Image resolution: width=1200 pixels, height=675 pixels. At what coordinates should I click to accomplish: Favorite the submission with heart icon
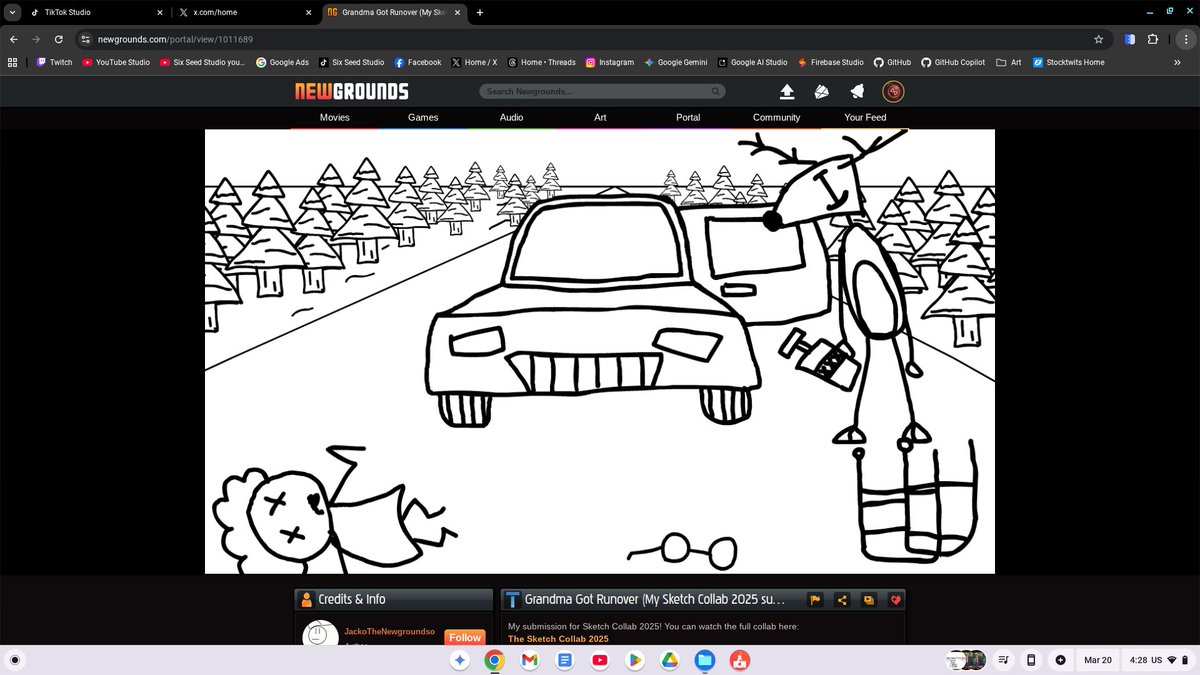click(x=896, y=600)
